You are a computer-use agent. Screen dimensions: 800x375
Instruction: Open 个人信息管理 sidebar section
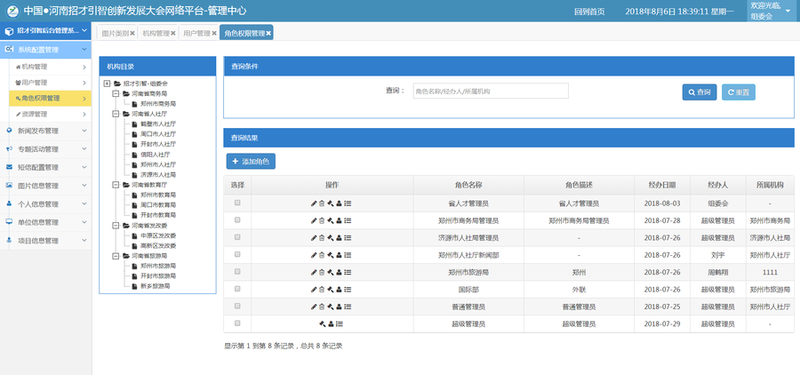(x=45, y=205)
